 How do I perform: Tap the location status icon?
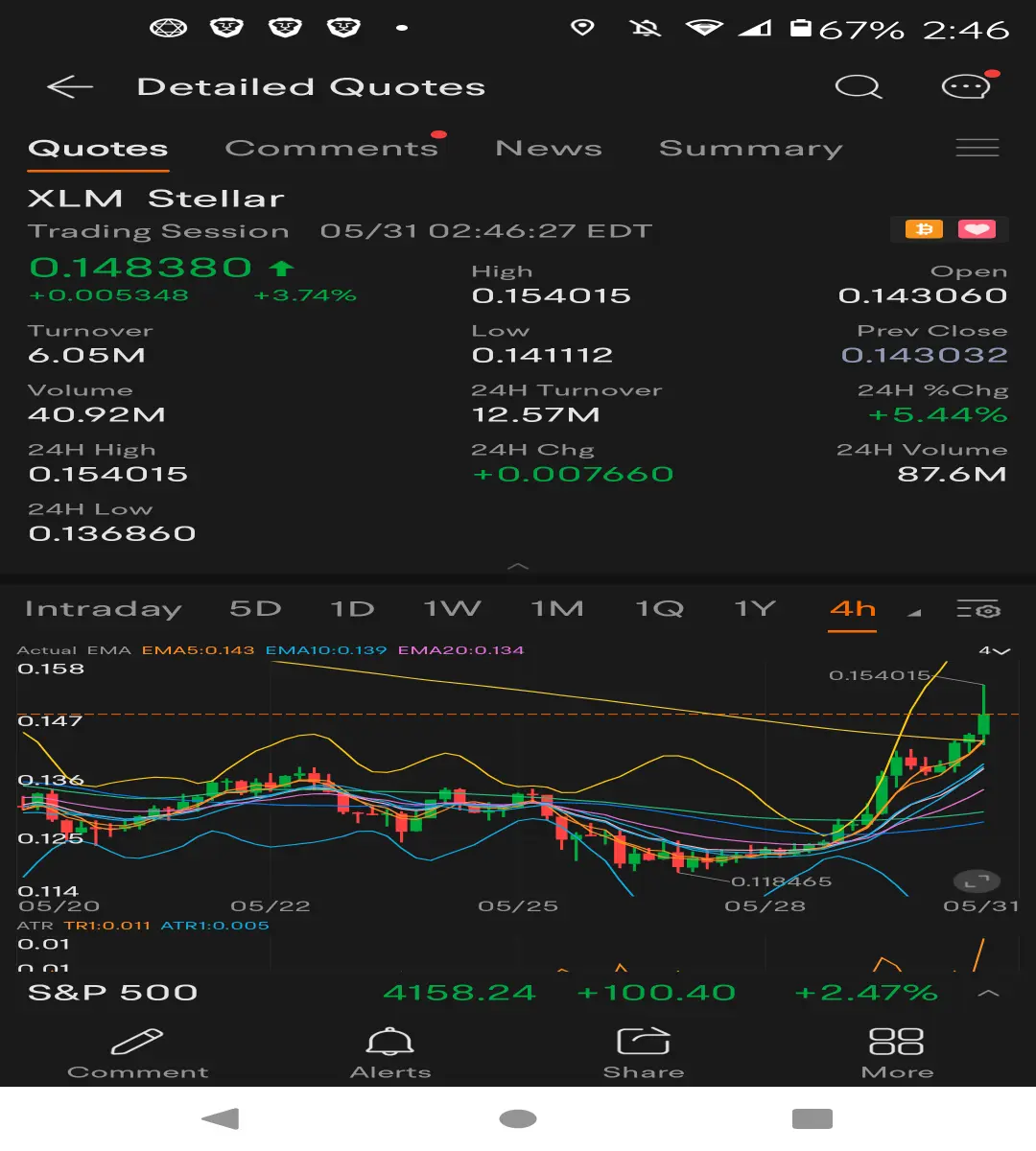point(582,28)
